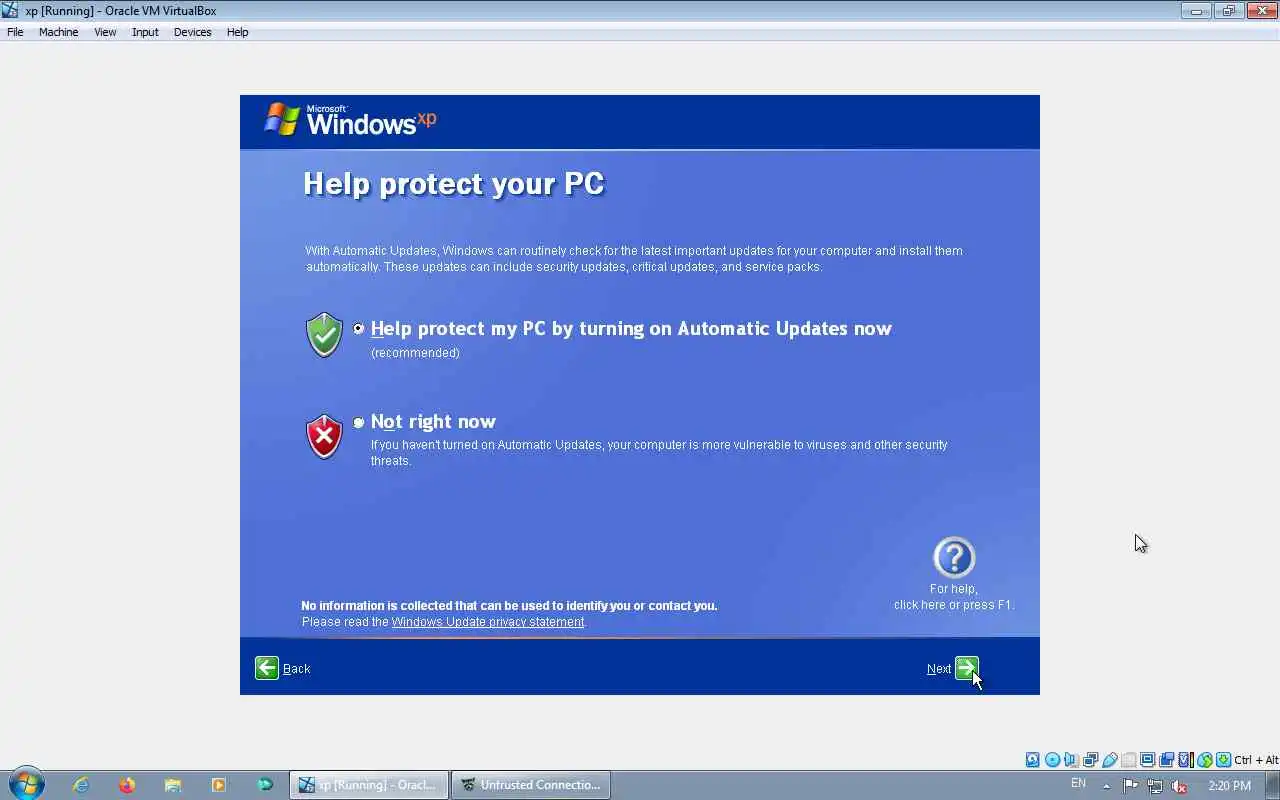Click the hard disk activity status icon
The width and height of the screenshot is (1280, 800).
pos(1033,760)
